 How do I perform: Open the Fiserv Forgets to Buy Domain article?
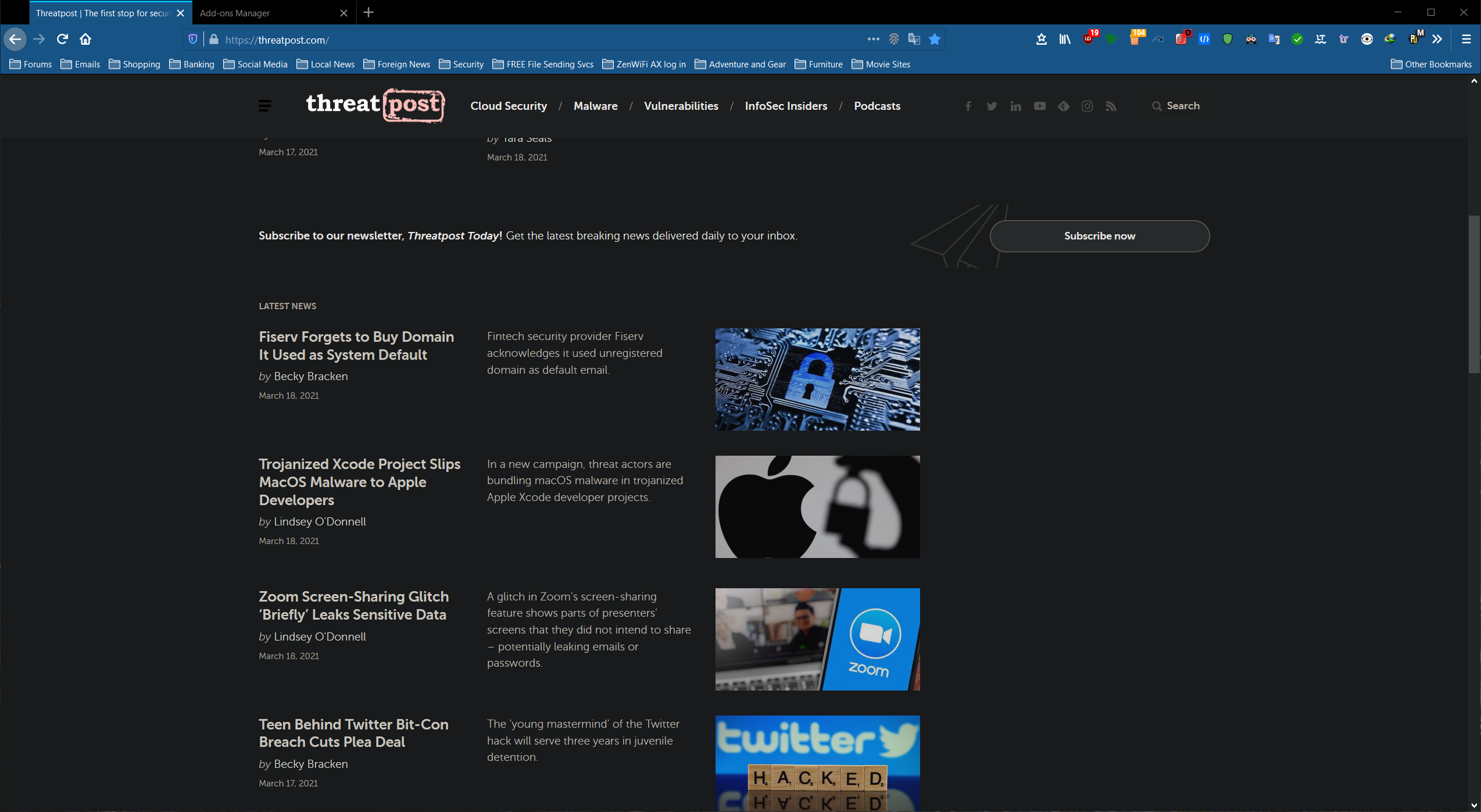coord(356,345)
